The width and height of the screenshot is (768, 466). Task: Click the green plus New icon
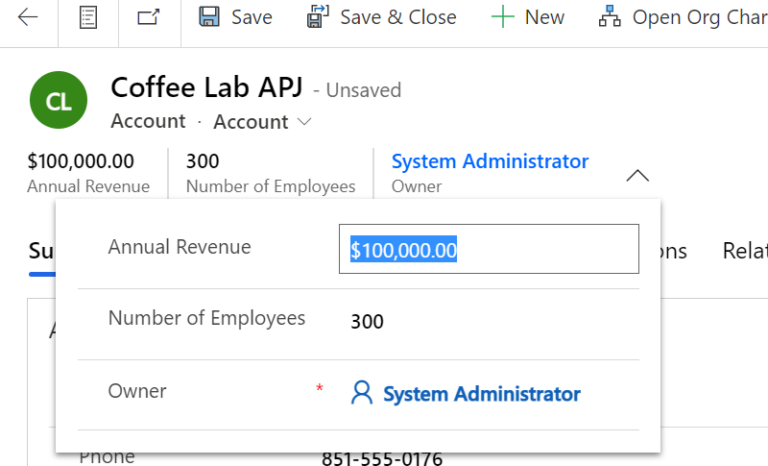point(503,17)
